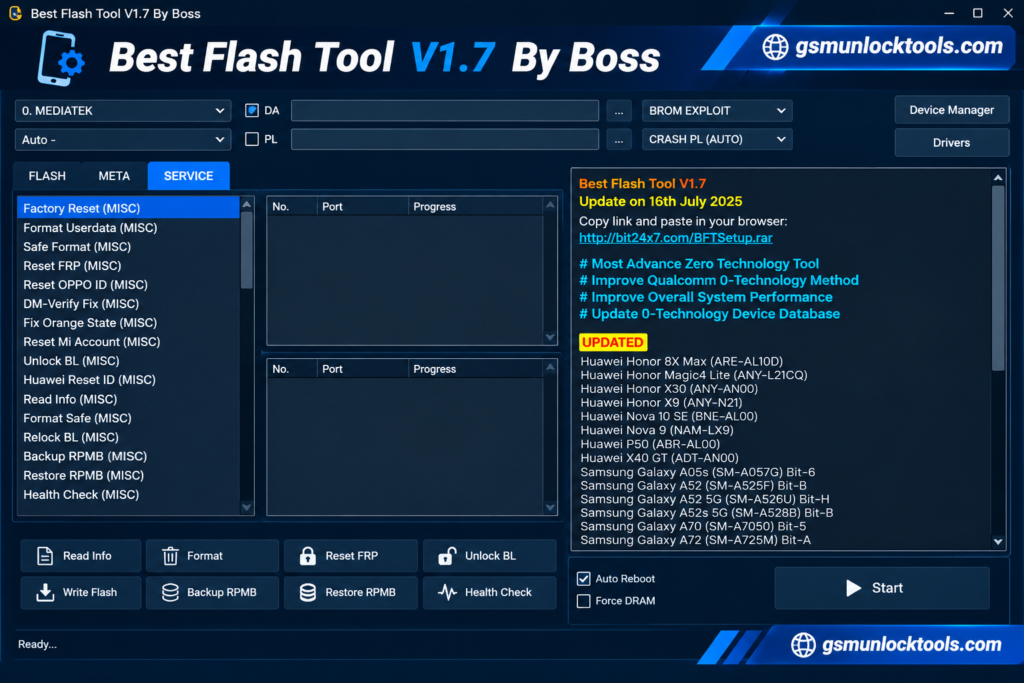The height and width of the screenshot is (683, 1024).
Task: Click the PL file path field
Action: [445, 139]
